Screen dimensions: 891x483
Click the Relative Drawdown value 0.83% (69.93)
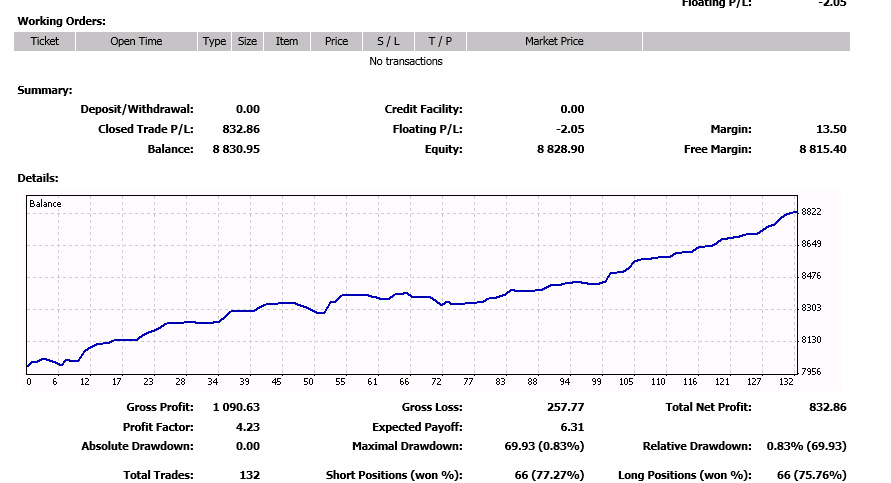tap(806, 446)
